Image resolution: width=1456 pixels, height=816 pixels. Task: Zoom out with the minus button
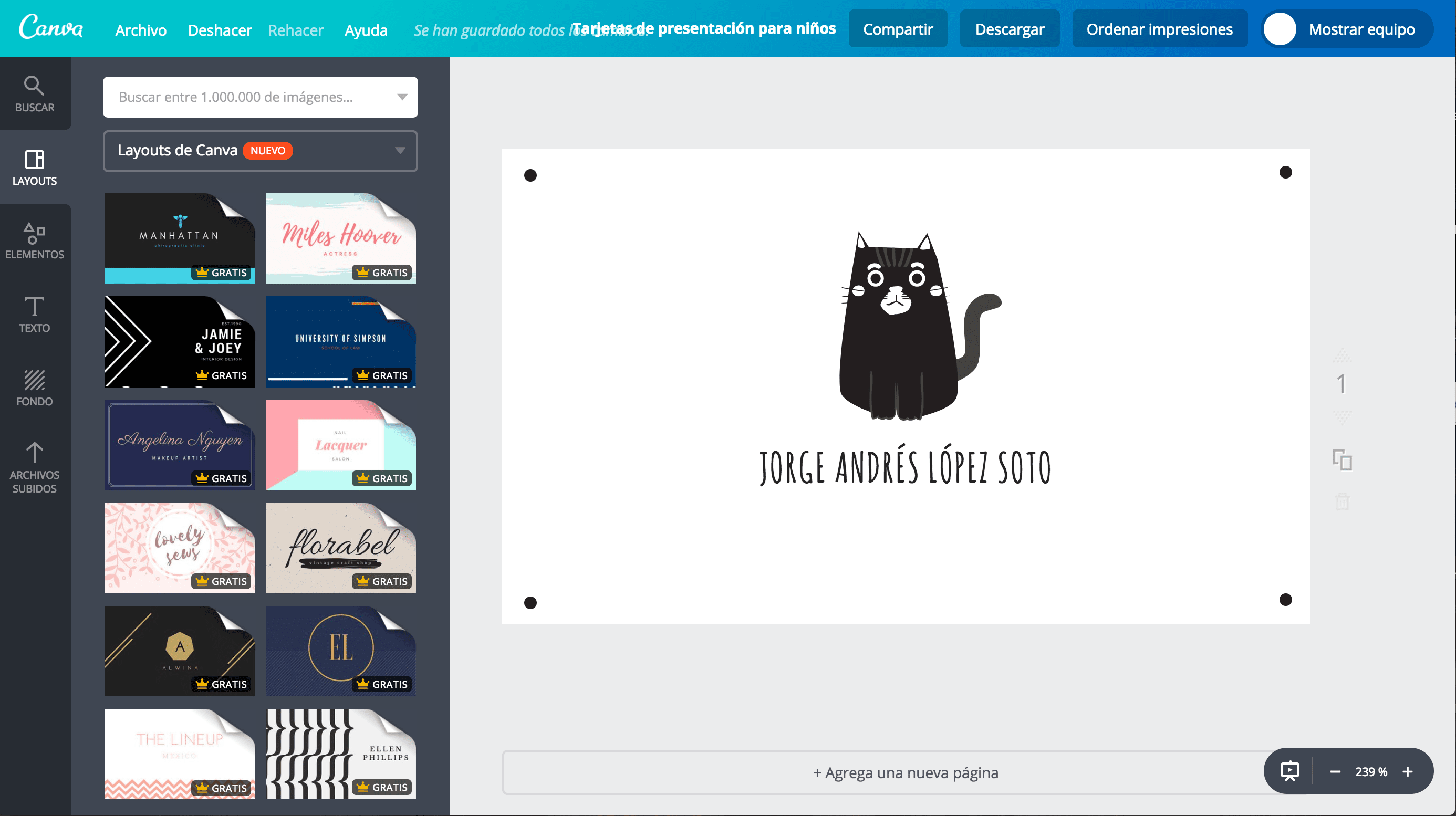pos(1335,771)
